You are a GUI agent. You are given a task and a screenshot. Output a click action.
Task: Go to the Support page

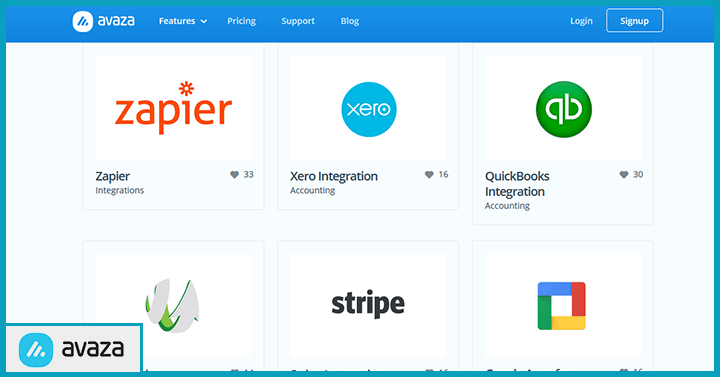coord(298,21)
